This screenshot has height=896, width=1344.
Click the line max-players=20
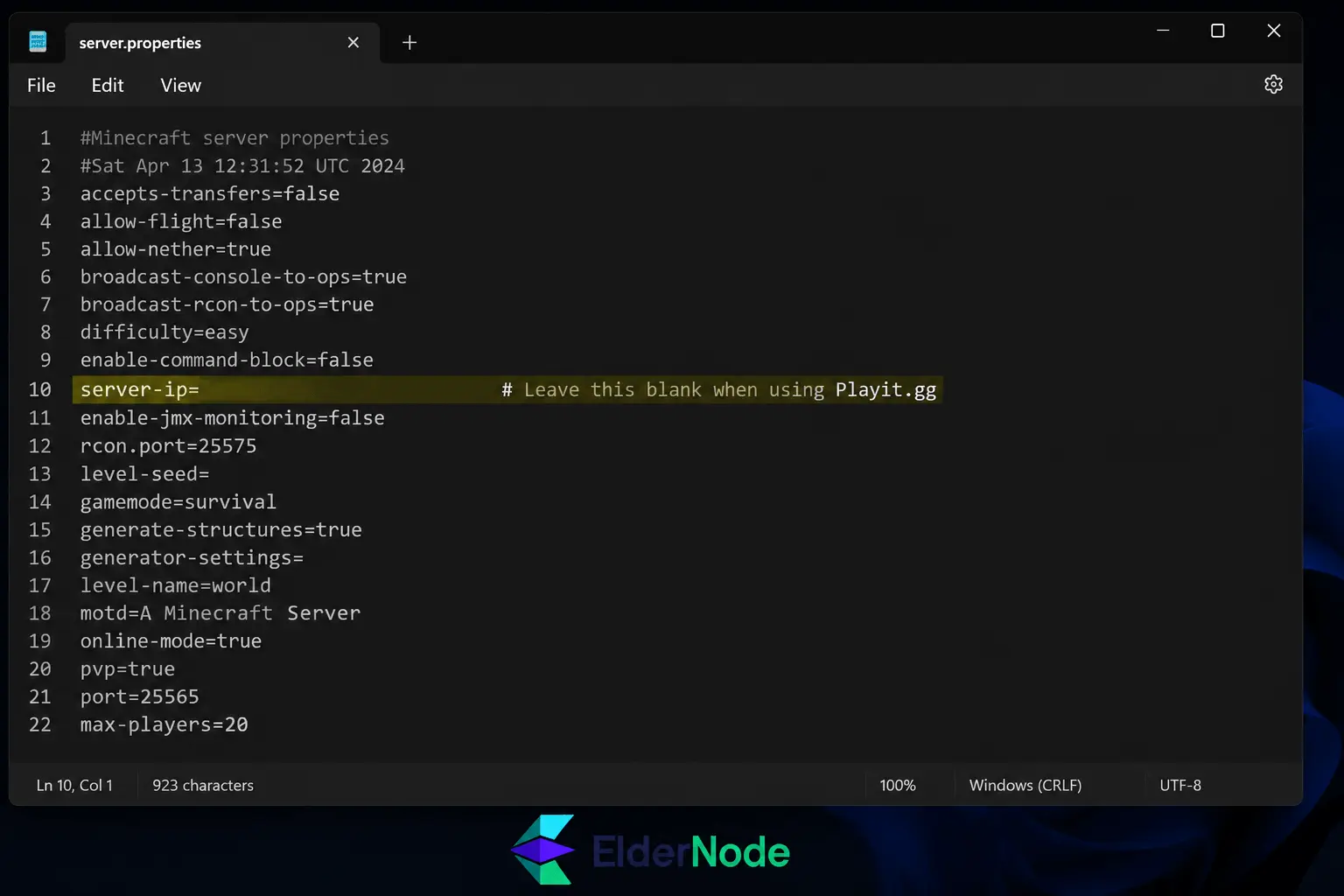click(x=164, y=724)
